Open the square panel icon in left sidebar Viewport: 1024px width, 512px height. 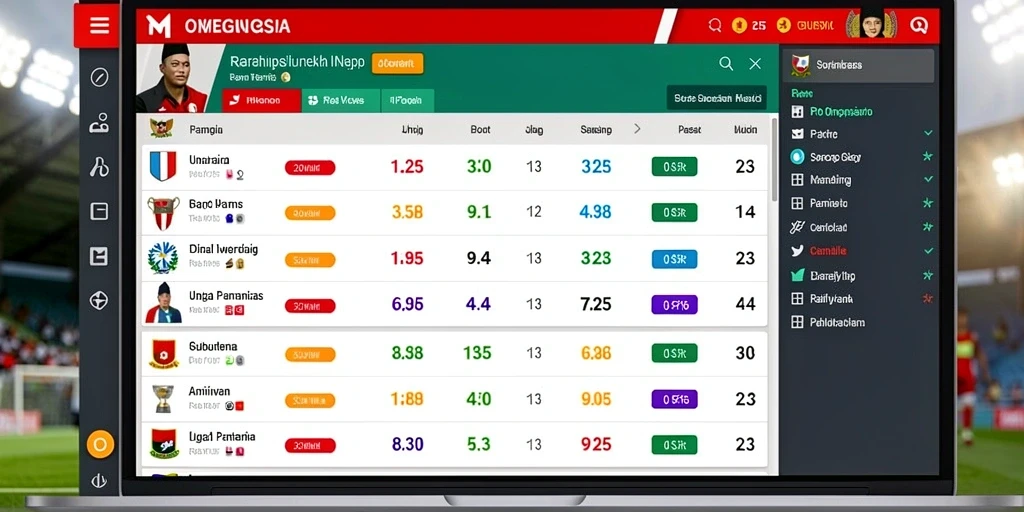tap(99, 211)
